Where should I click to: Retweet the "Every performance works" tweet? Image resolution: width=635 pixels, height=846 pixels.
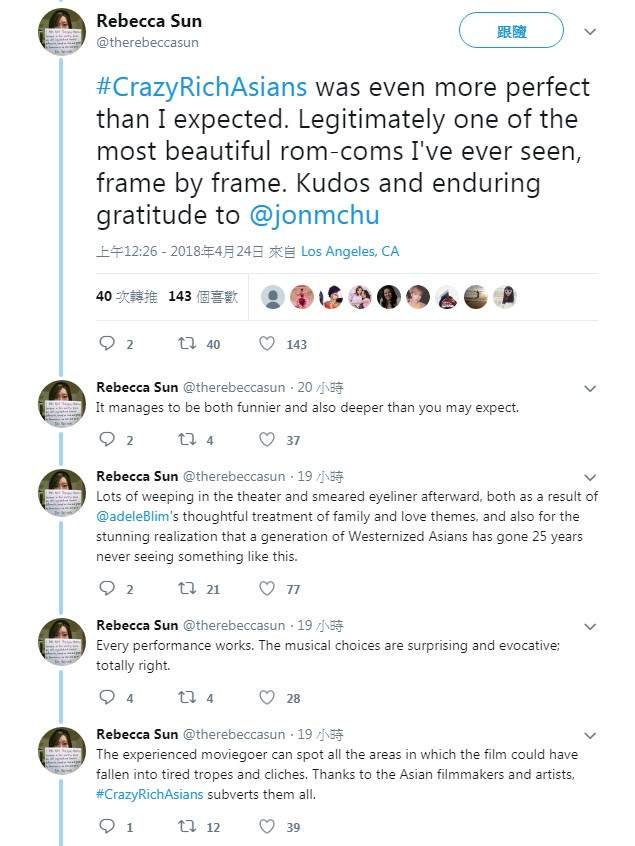click(x=186, y=698)
